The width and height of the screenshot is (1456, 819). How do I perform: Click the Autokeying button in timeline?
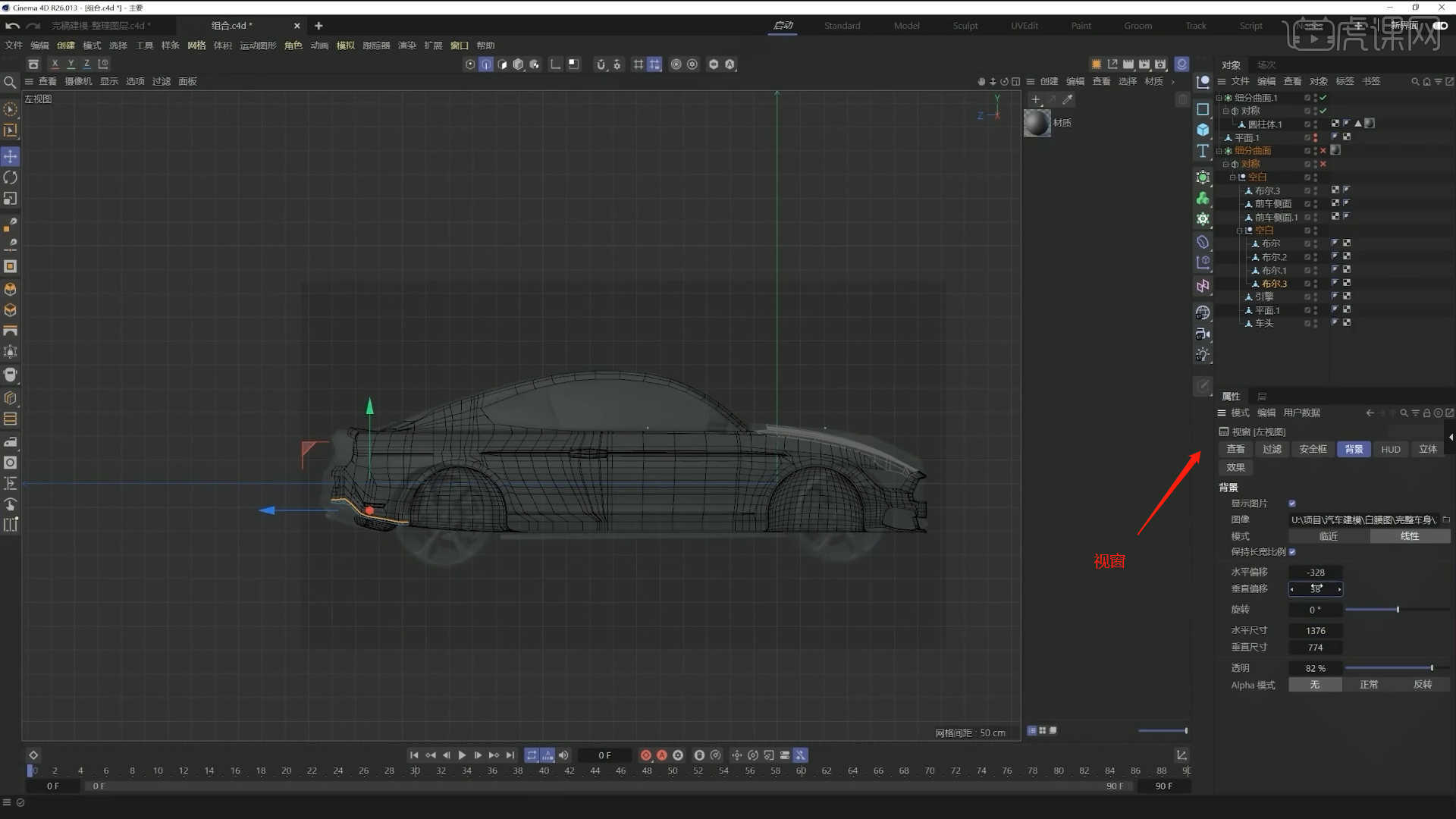tap(662, 755)
